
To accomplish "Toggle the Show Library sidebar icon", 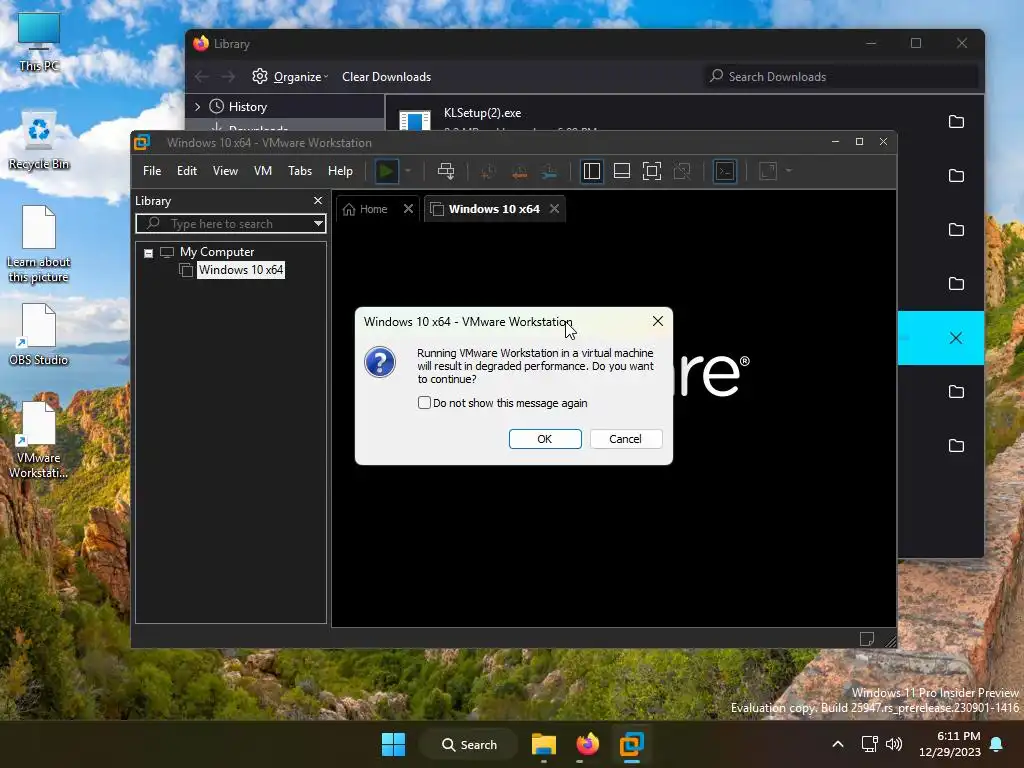I will coord(592,171).
